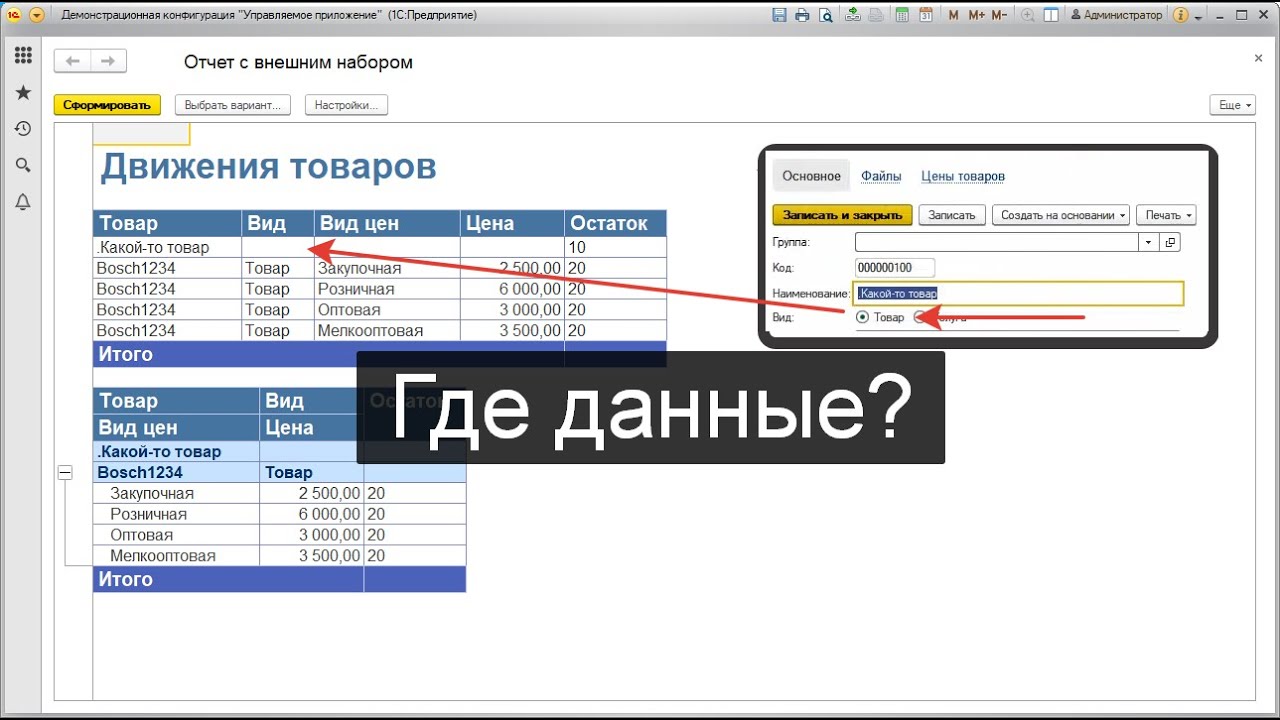Viewport: 1280px width, 720px height.
Task: Click the Записать button
Action: 952,215
